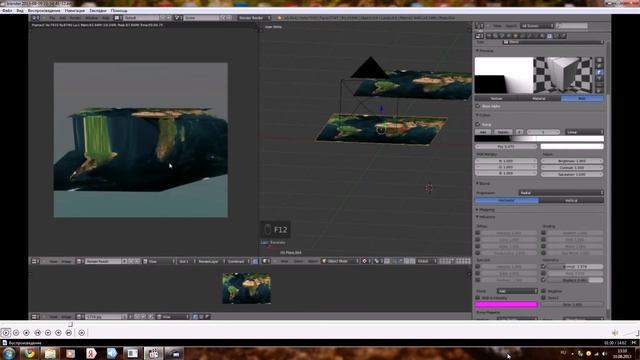Open the Object properties tab

click(x=515, y=36)
